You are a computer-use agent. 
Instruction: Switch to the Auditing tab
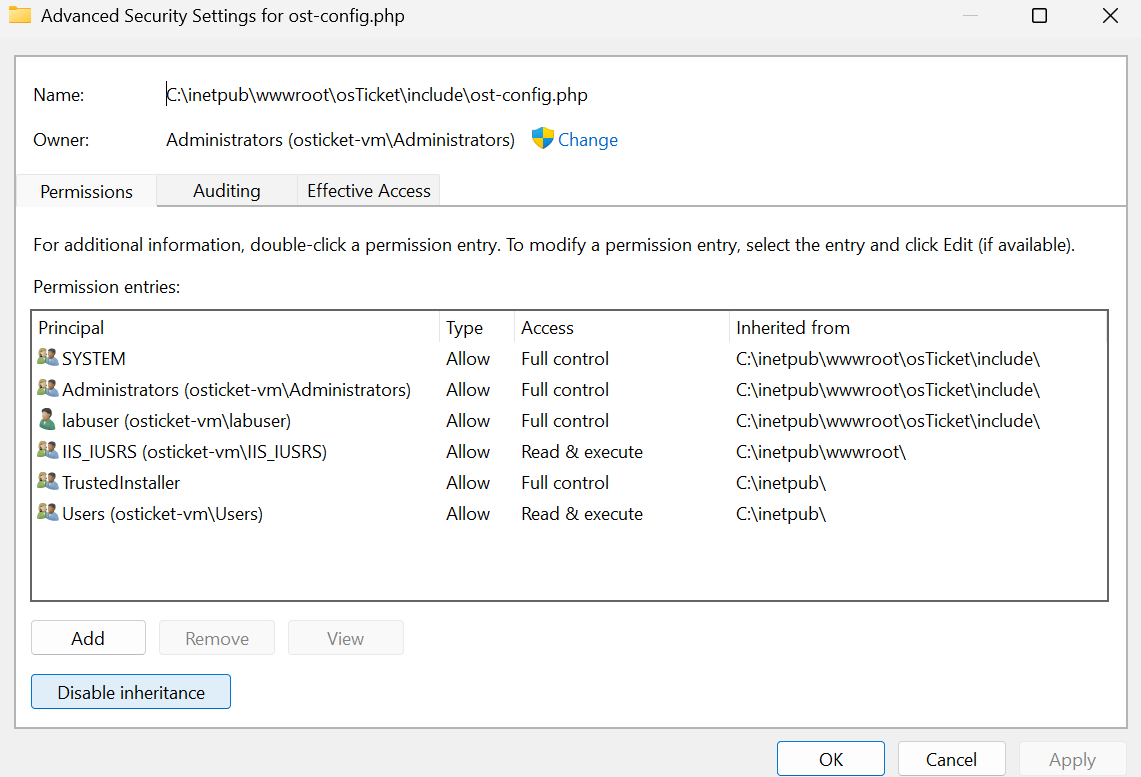[227, 191]
